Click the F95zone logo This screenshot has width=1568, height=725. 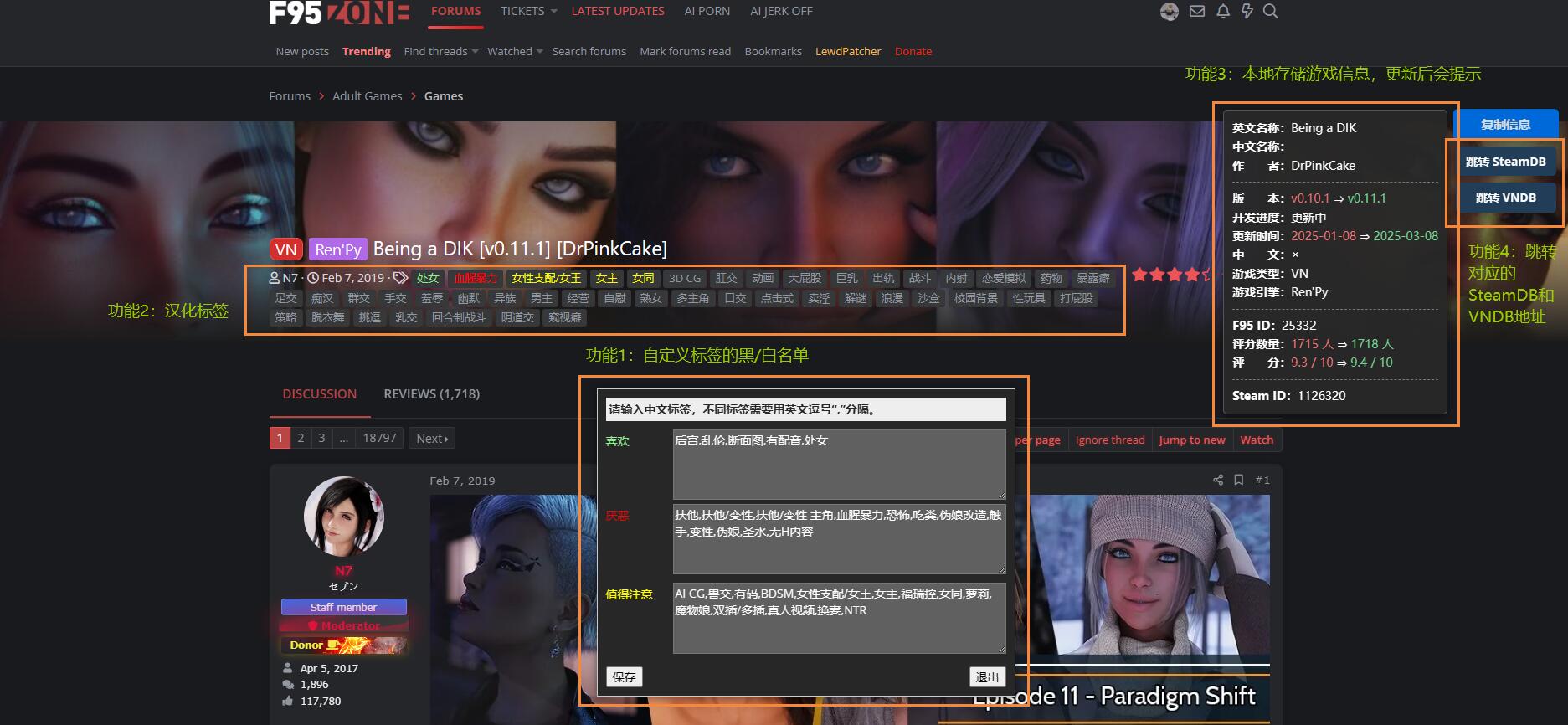tap(338, 13)
